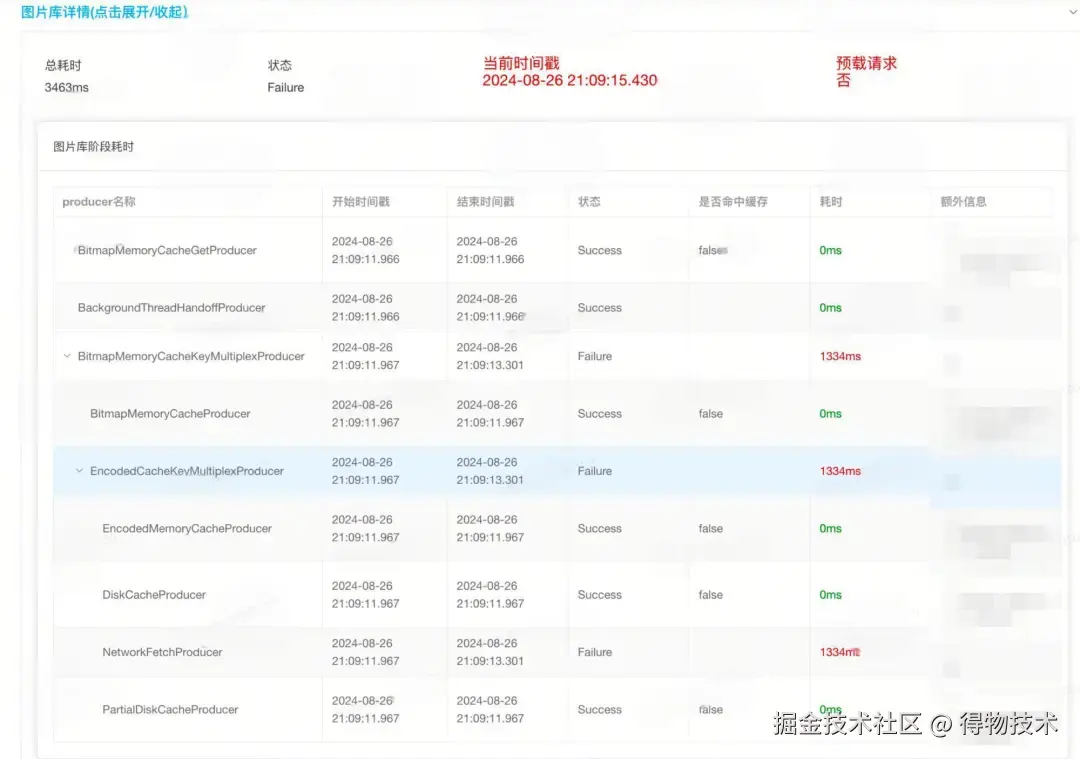Click the collapse chevron beside the 图片库详情 header

(1074, 11)
